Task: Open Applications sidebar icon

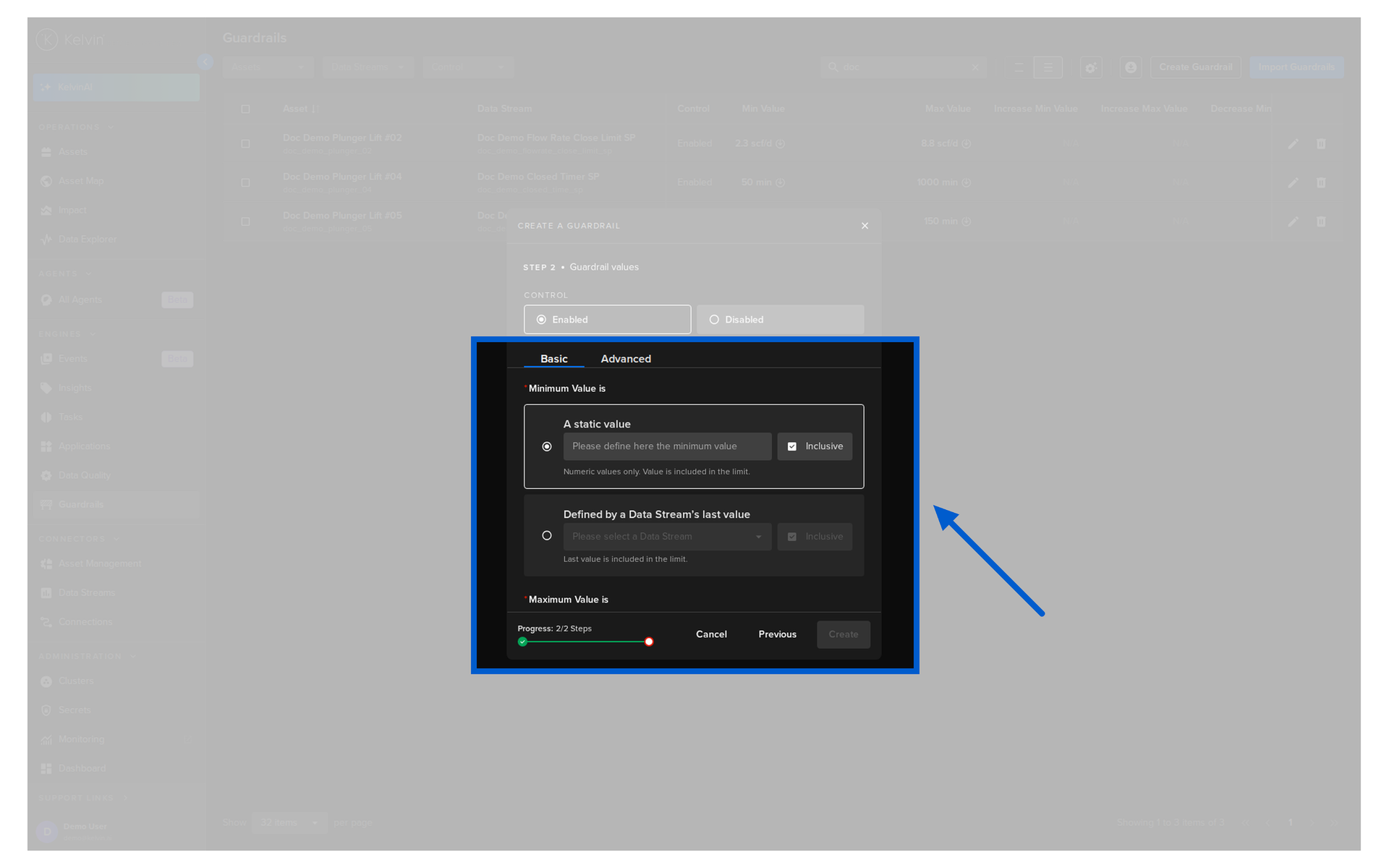Action: point(46,446)
